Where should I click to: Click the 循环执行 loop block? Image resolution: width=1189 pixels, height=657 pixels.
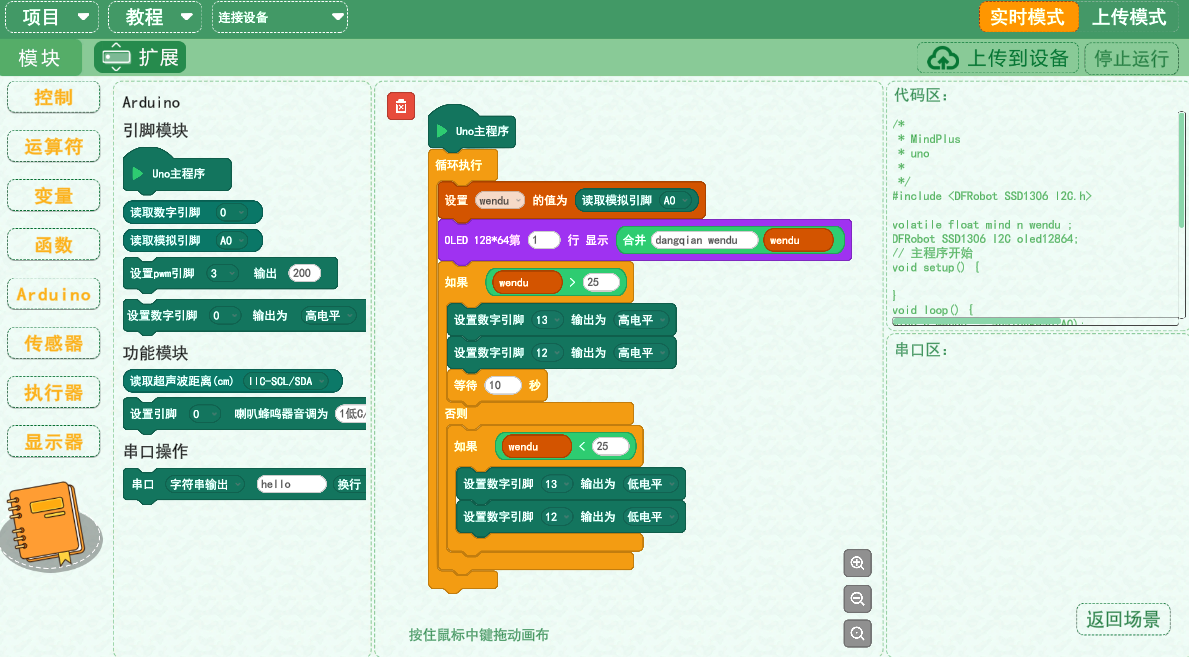coord(459,165)
